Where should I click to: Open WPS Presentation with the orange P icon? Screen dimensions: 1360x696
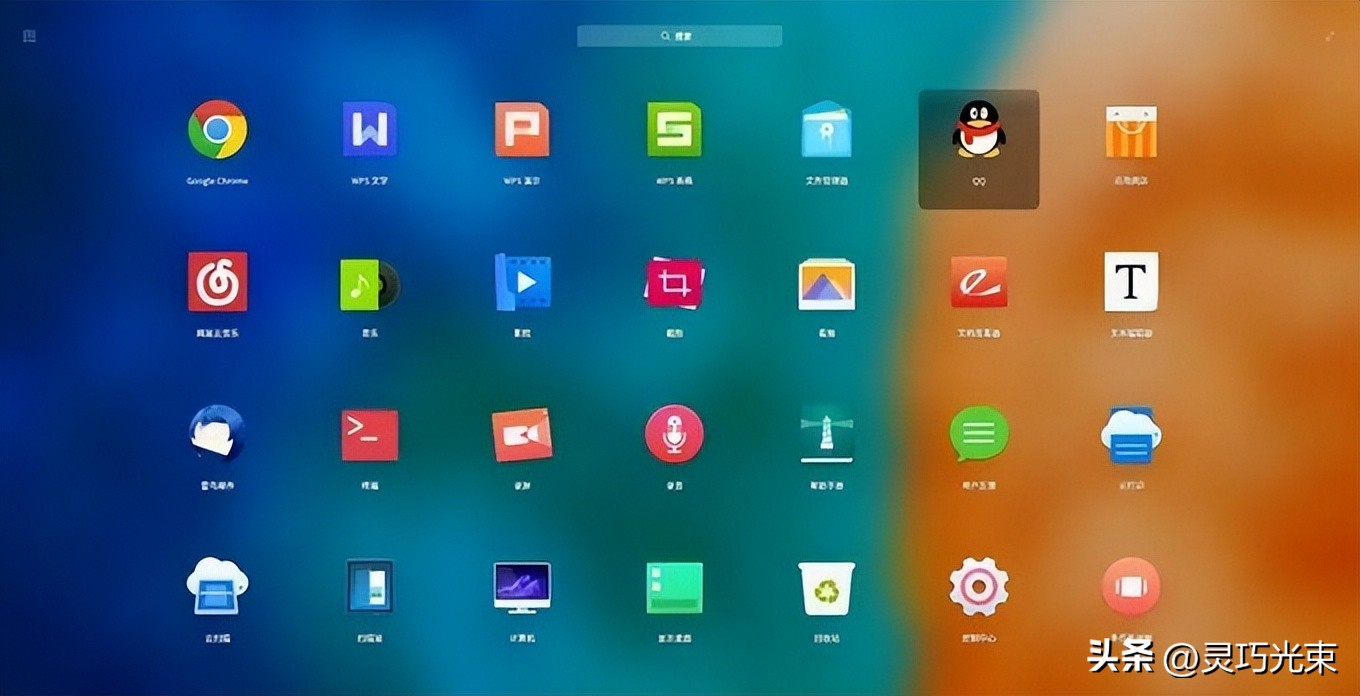522,130
